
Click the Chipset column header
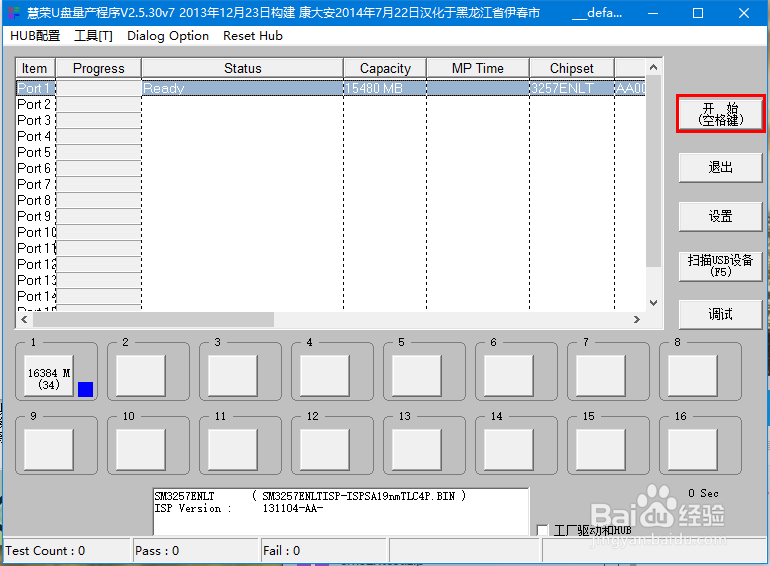click(x=572, y=68)
